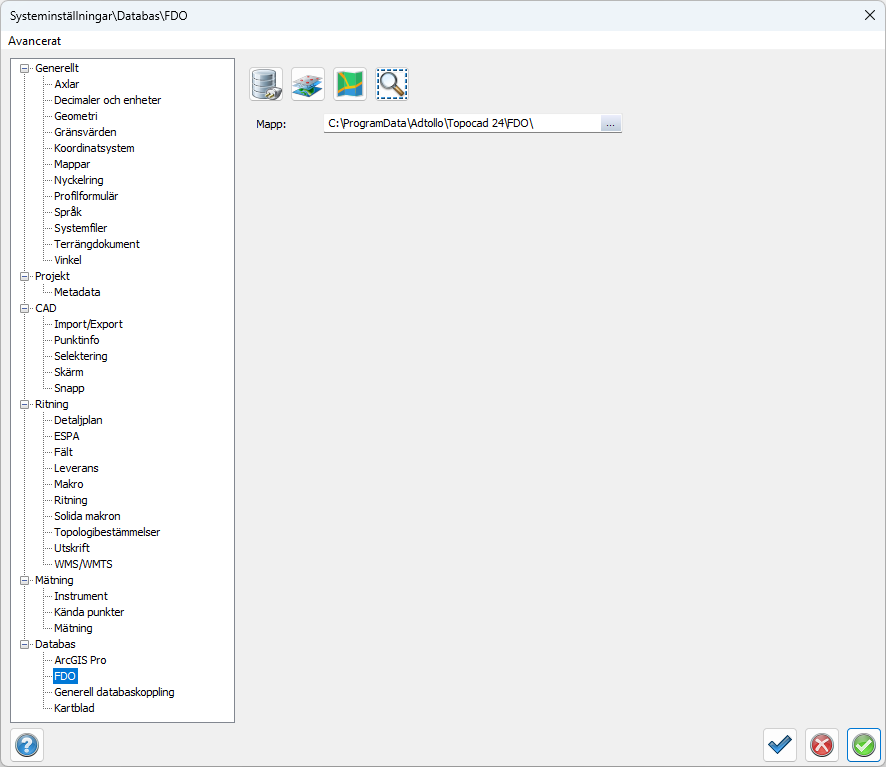Open help with the question mark icon
Image resolution: width=886 pixels, height=767 pixels.
[x=27, y=745]
